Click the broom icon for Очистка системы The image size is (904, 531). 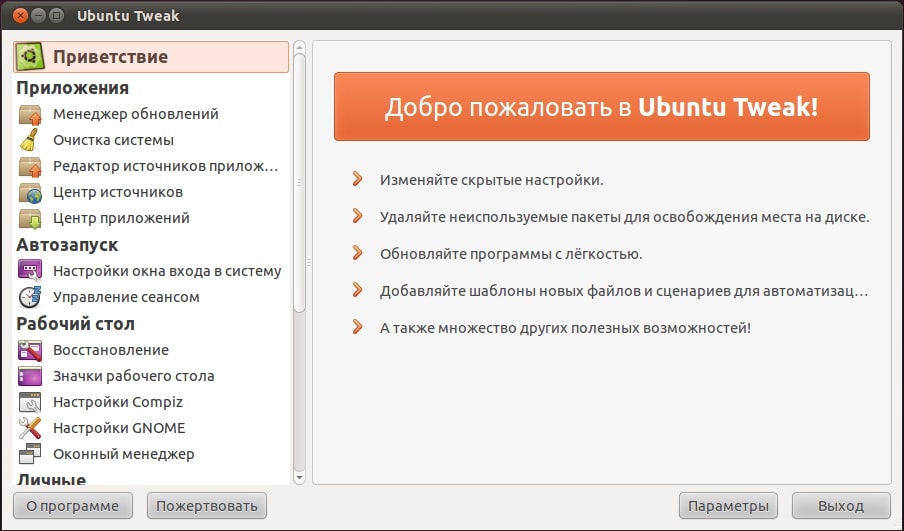pyautogui.click(x=29, y=140)
